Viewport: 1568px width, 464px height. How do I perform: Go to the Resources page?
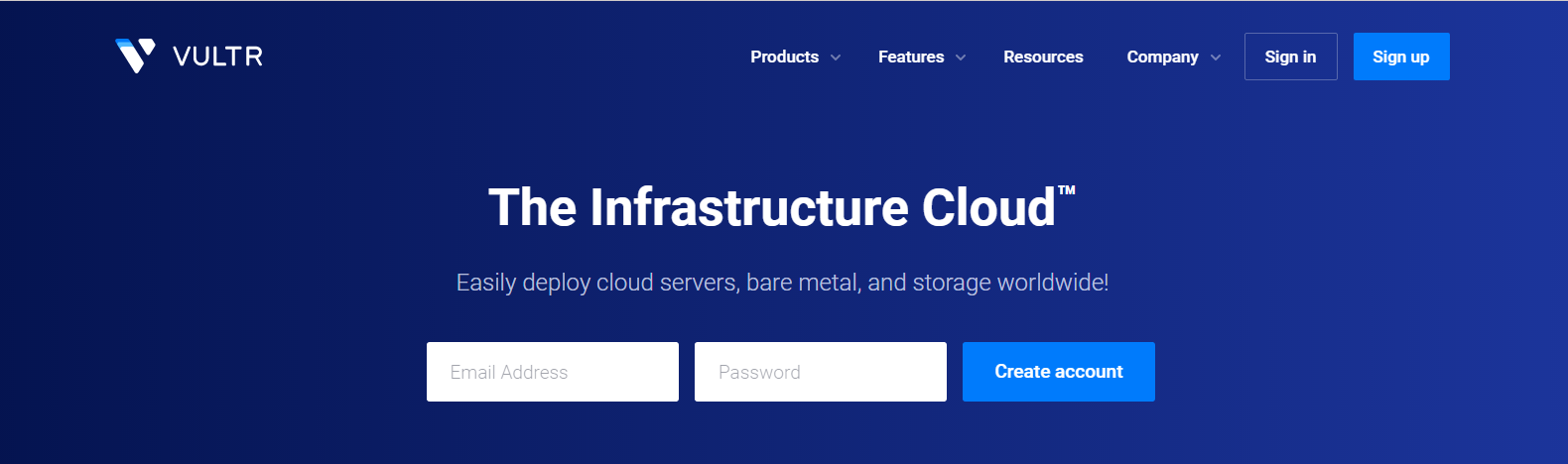coord(1043,57)
